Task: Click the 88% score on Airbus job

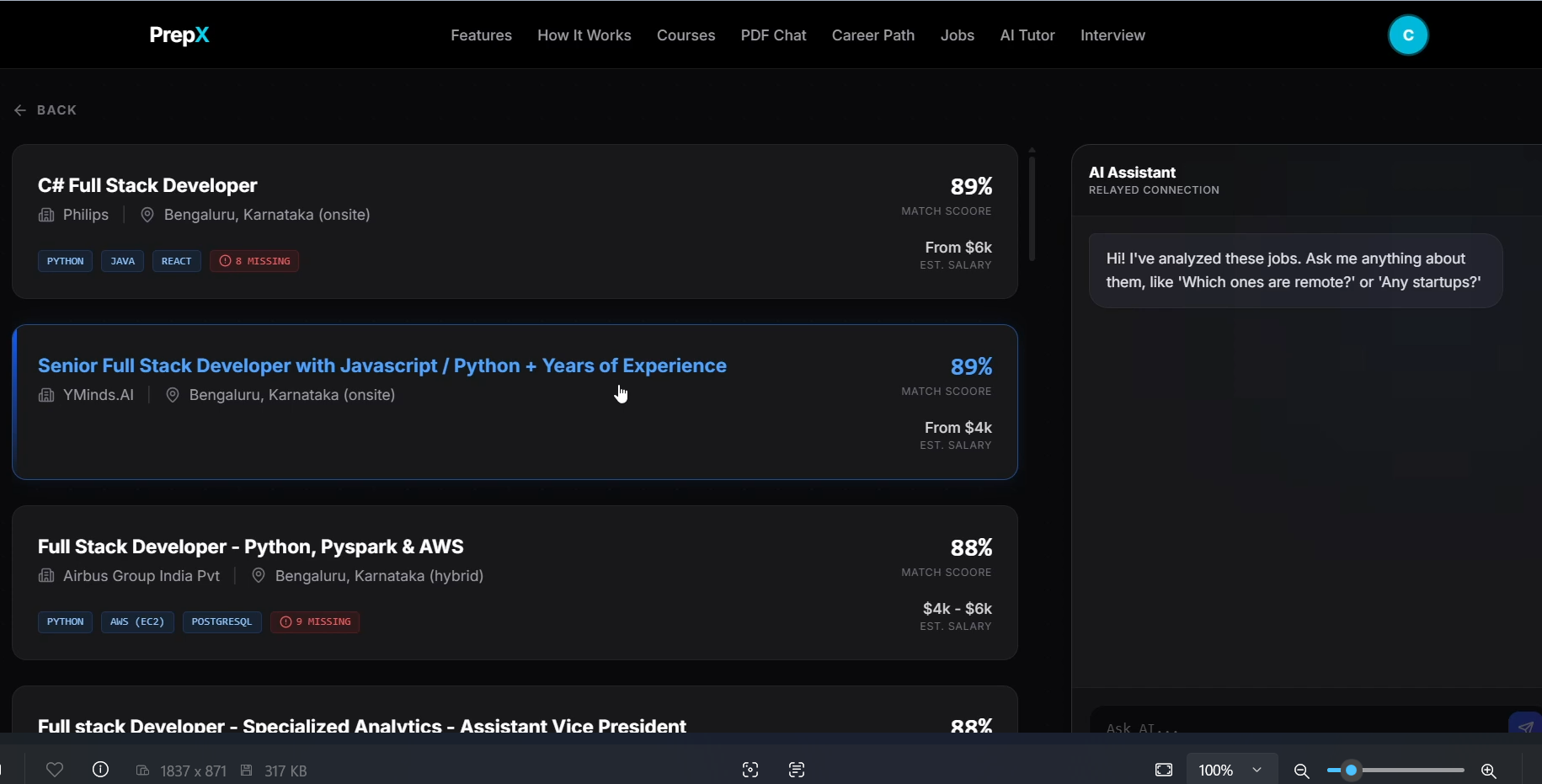Action: click(x=971, y=547)
